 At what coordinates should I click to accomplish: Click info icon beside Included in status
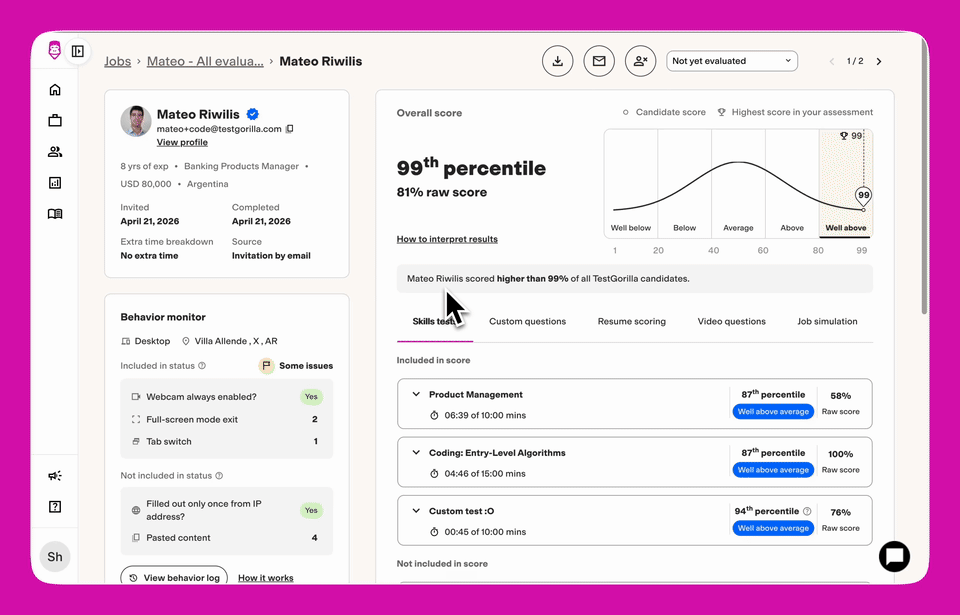(x=202, y=366)
